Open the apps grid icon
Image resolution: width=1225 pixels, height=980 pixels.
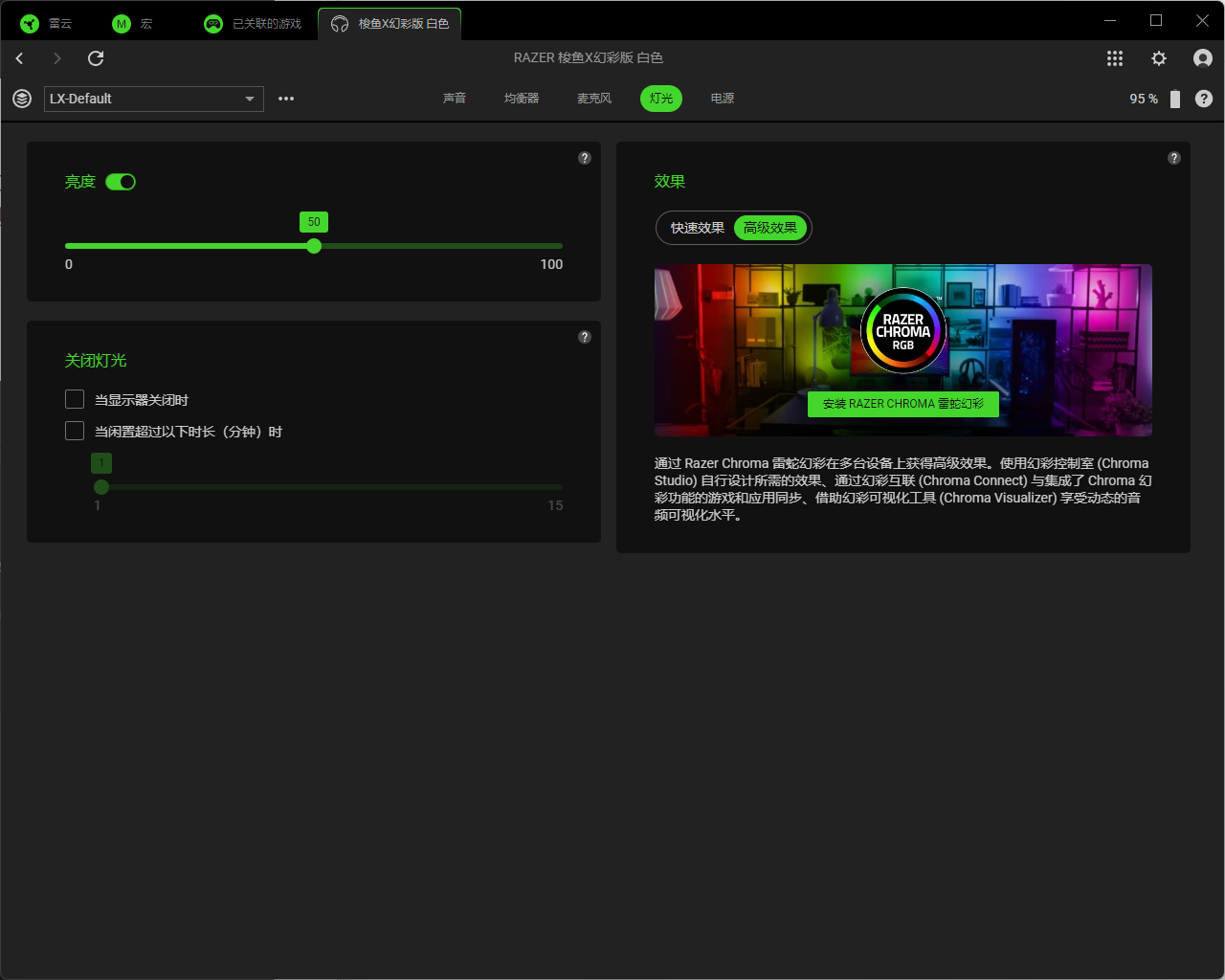point(1115,58)
